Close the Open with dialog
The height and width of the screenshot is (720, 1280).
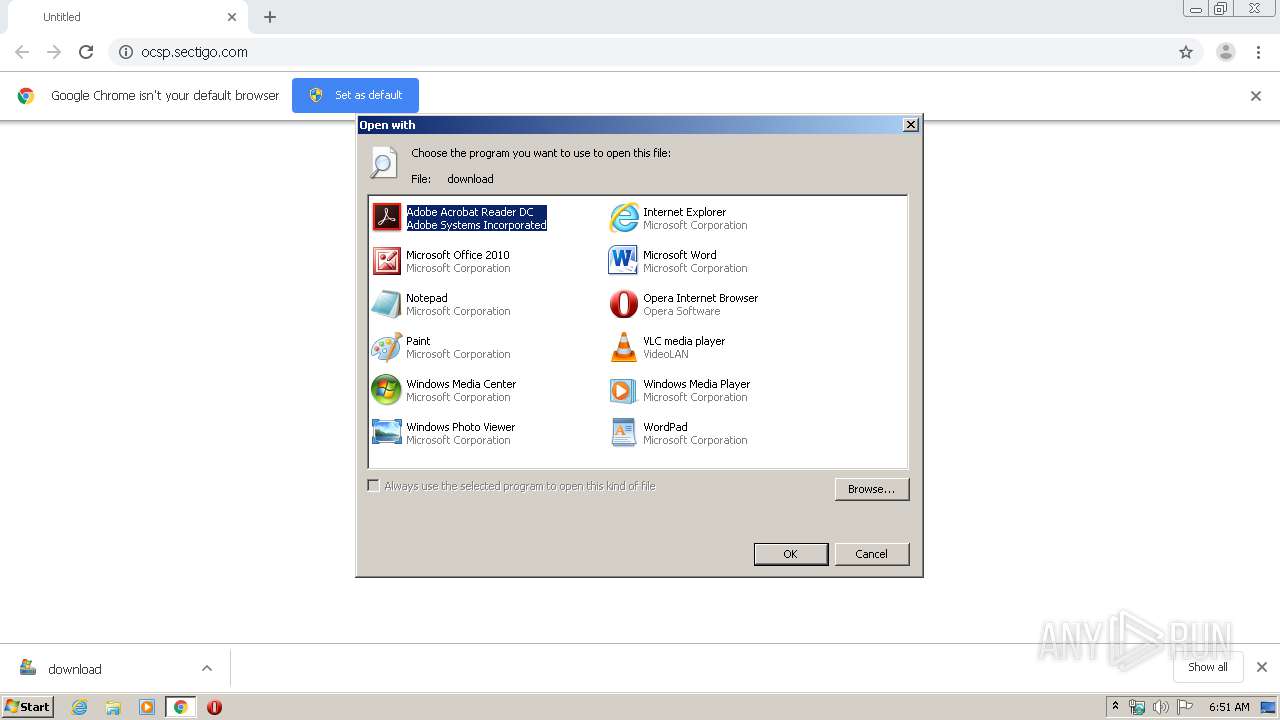[x=910, y=125]
